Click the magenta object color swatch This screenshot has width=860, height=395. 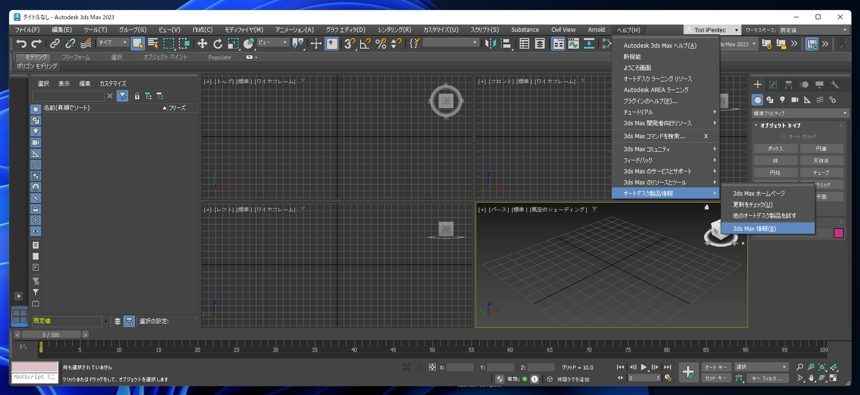click(839, 233)
